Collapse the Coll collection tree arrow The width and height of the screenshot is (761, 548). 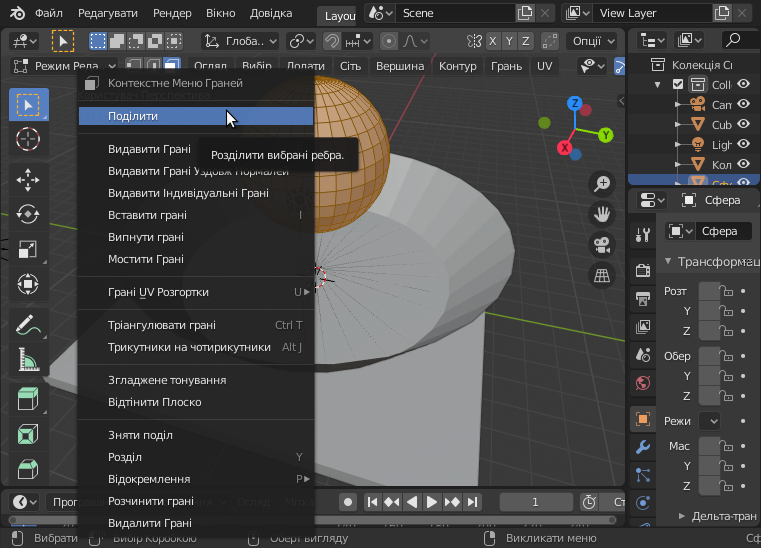click(658, 85)
